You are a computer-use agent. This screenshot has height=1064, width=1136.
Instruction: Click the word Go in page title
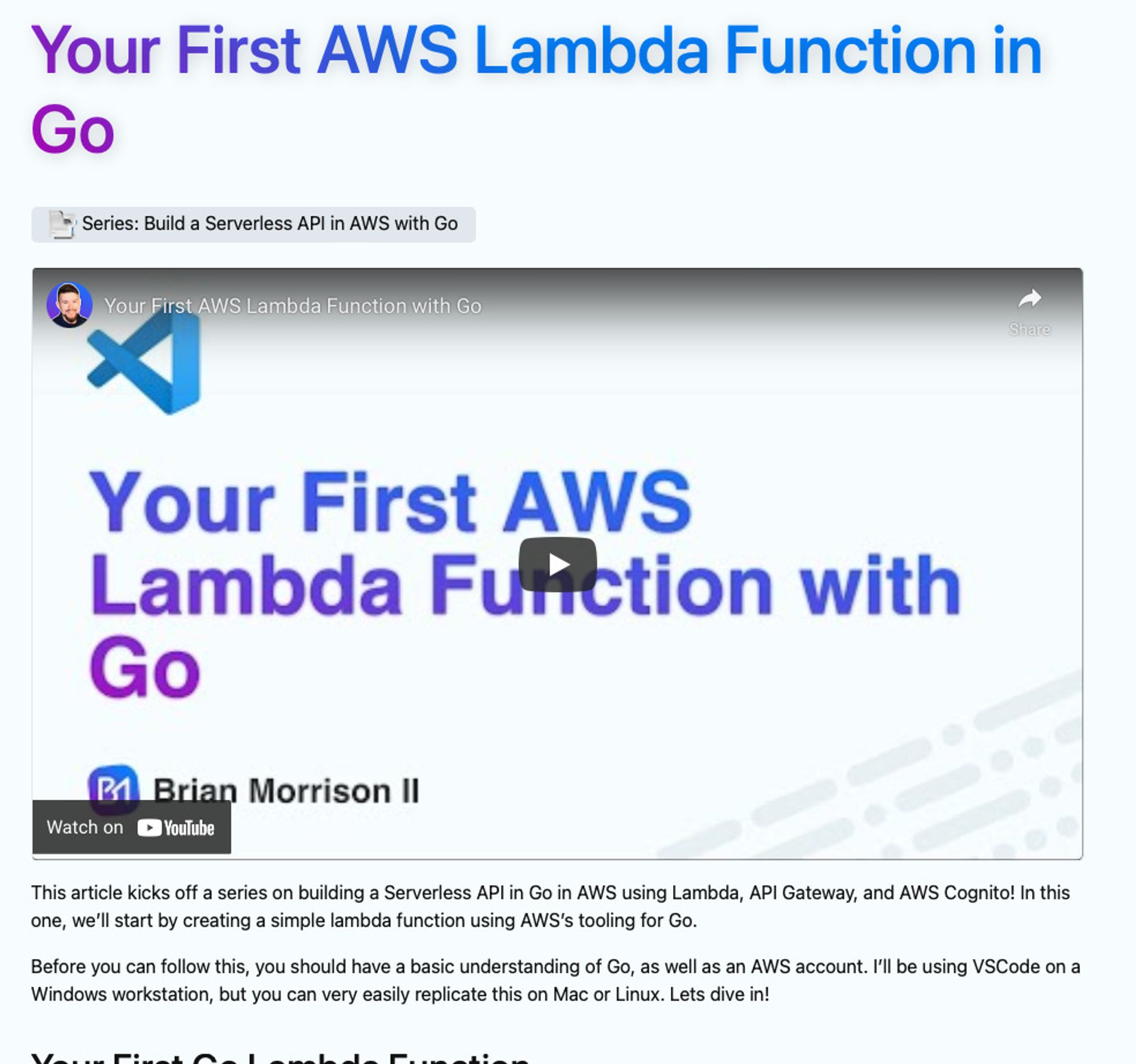(73, 129)
